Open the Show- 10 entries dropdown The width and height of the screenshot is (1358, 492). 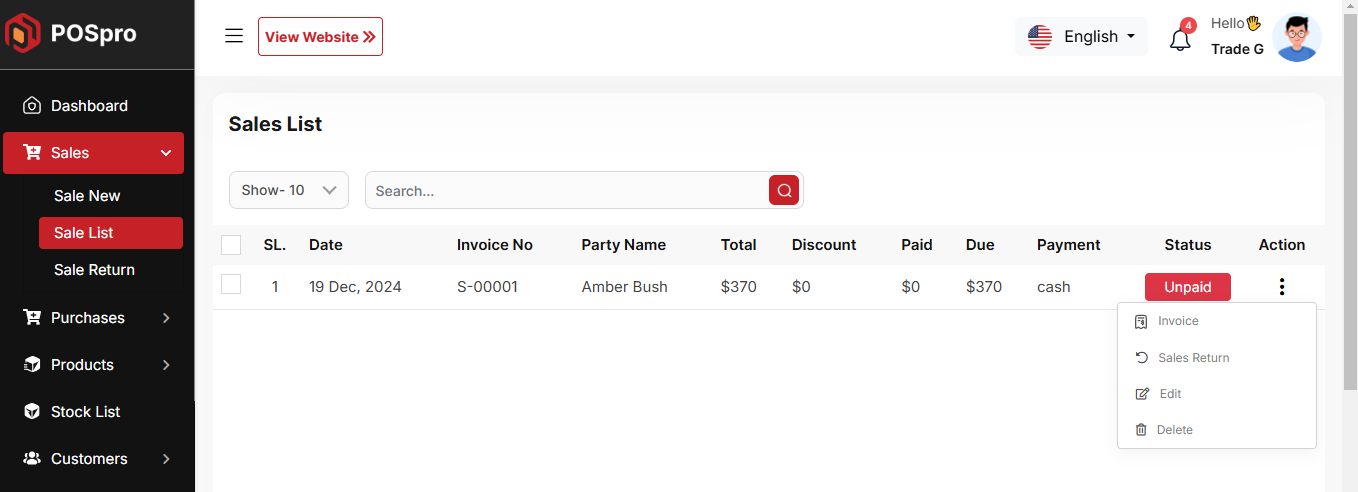pyautogui.click(x=288, y=190)
